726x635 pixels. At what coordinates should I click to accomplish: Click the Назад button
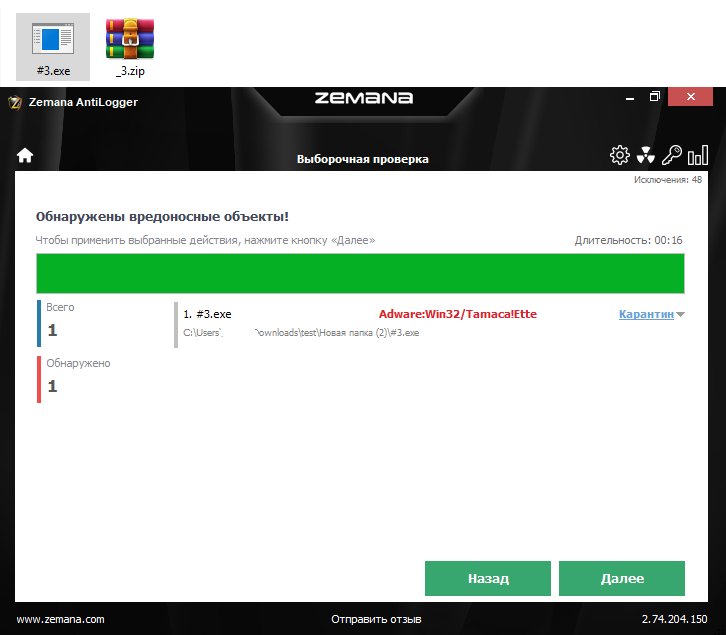(x=488, y=578)
